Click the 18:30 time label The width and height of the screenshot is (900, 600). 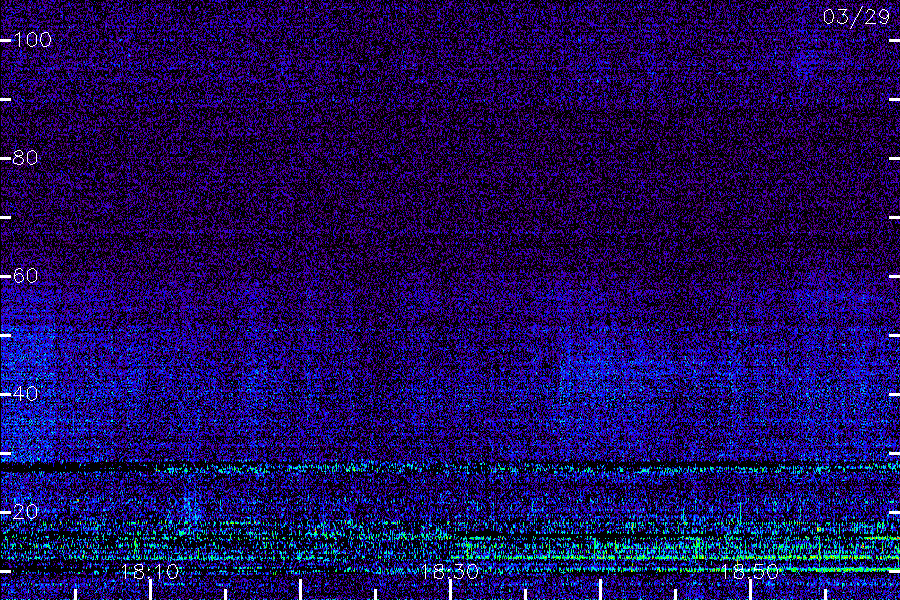[450, 571]
